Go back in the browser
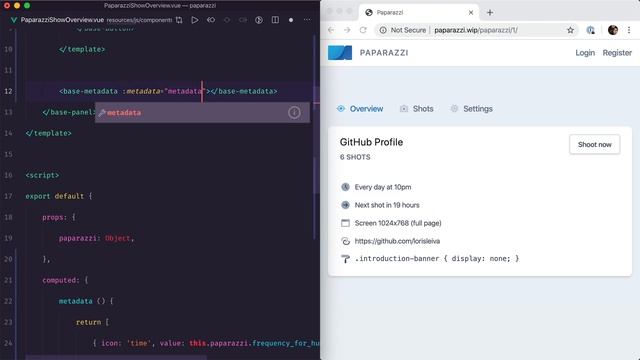This screenshot has height=360, width=640. pyautogui.click(x=331, y=30)
